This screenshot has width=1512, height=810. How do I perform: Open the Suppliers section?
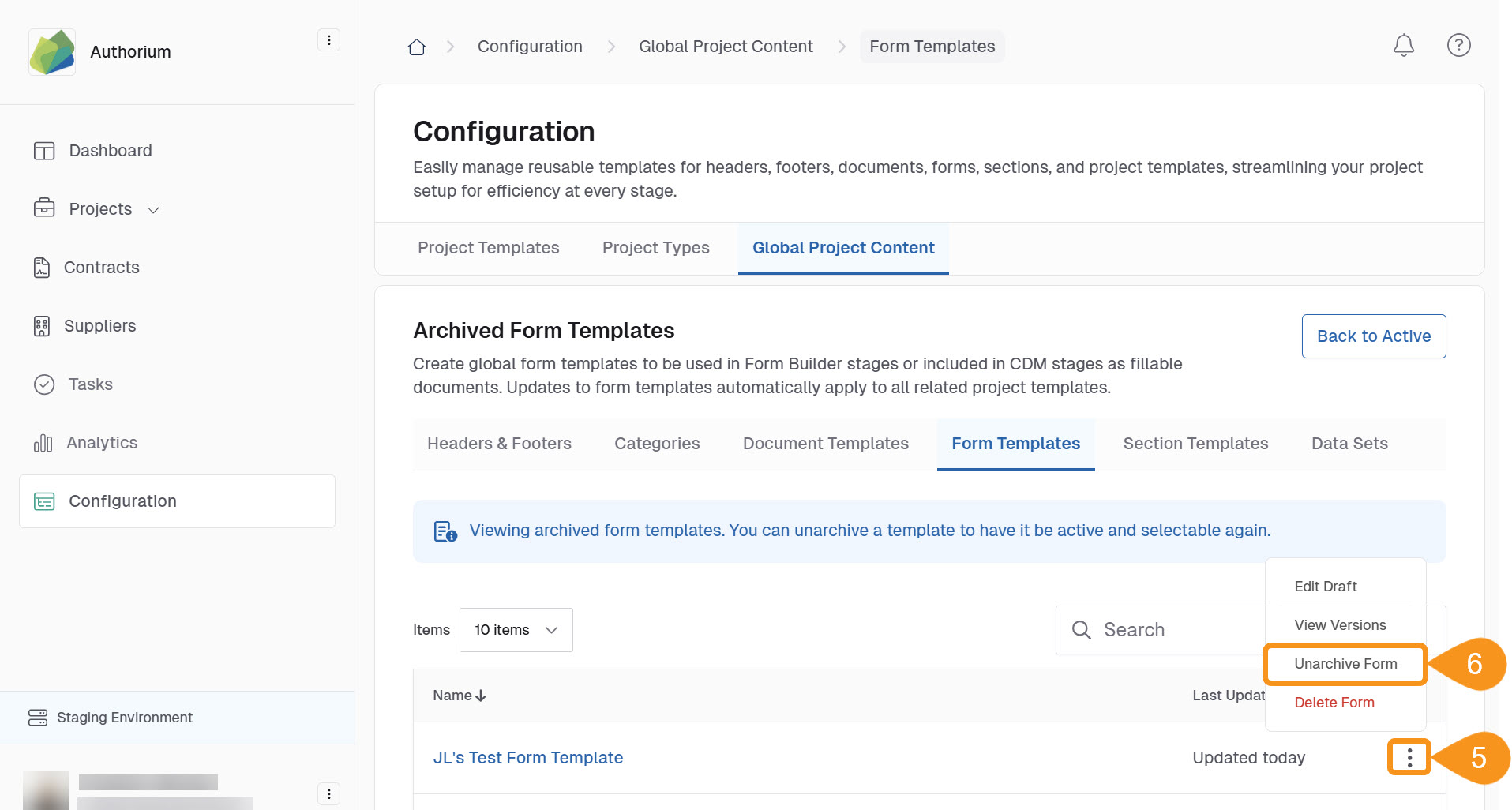click(99, 325)
